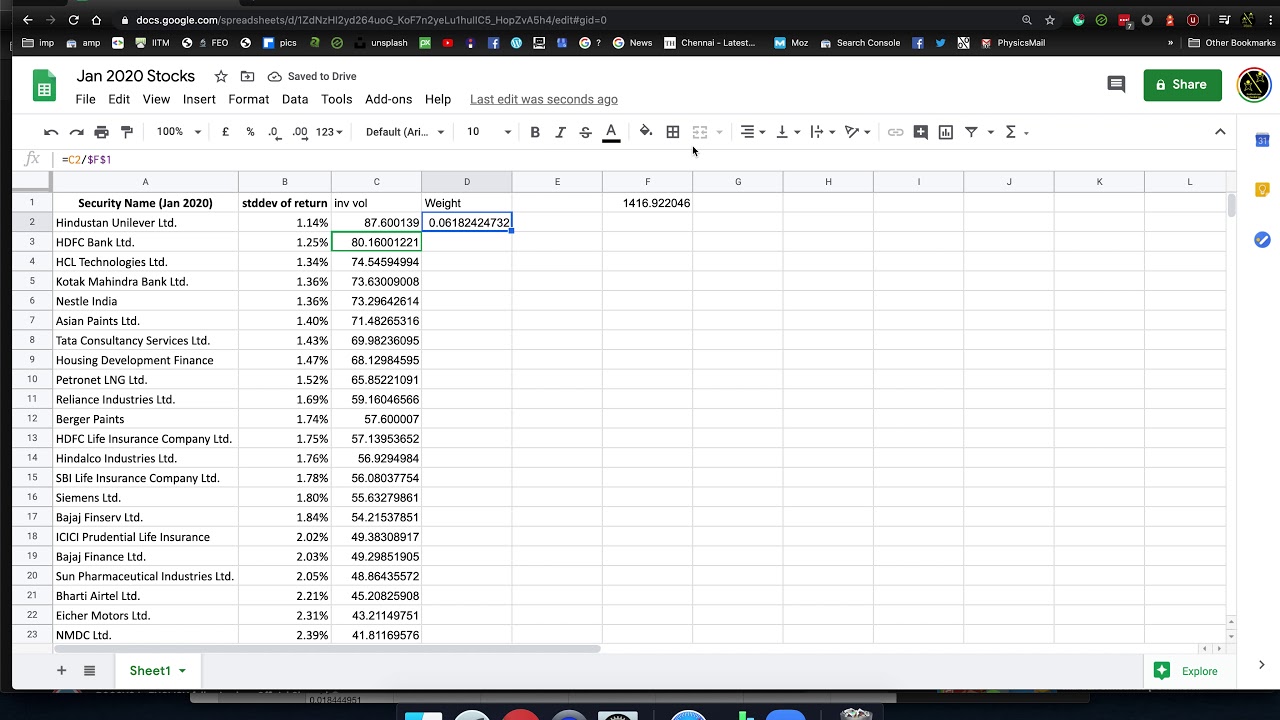Open the font family dropdown

click(405, 132)
